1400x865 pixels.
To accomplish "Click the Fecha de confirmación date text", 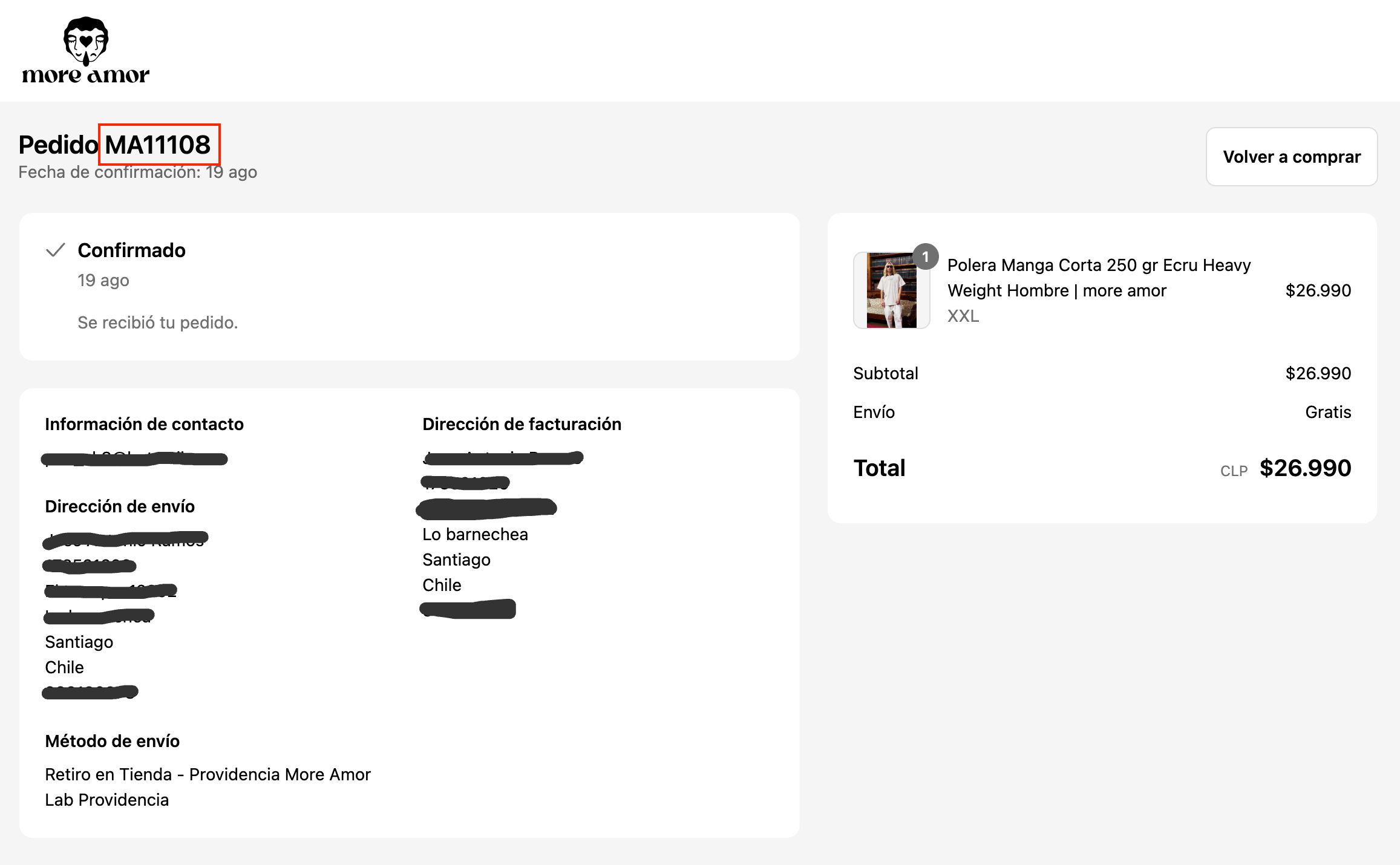I will (x=137, y=172).
